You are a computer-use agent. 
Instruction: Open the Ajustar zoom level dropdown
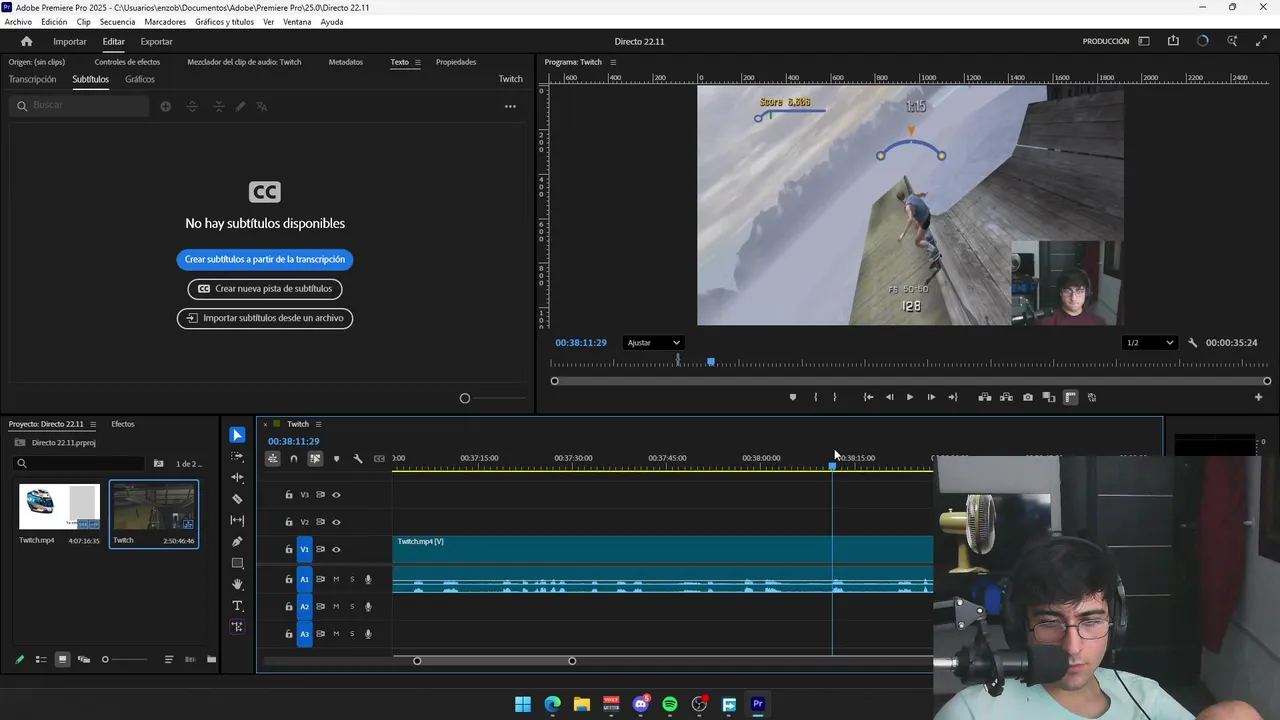click(653, 343)
